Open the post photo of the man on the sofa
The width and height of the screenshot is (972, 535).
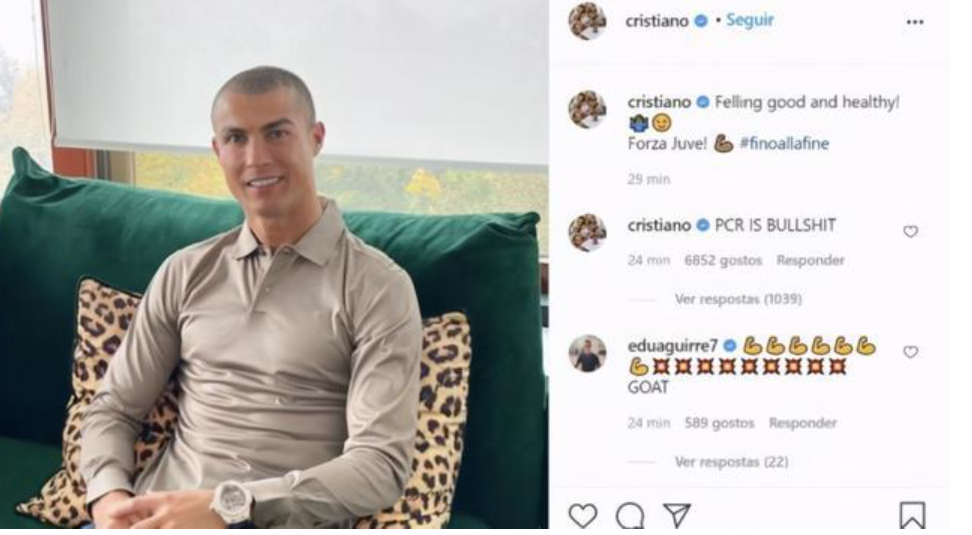(x=274, y=265)
